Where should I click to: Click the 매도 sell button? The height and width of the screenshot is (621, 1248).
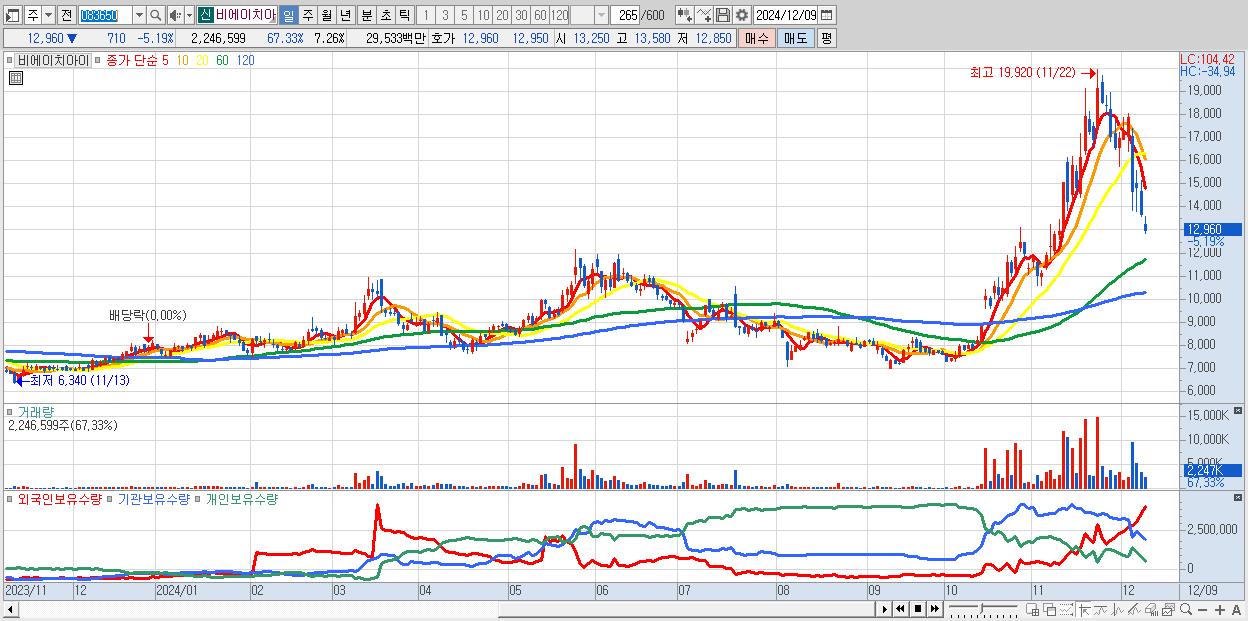tap(796, 38)
